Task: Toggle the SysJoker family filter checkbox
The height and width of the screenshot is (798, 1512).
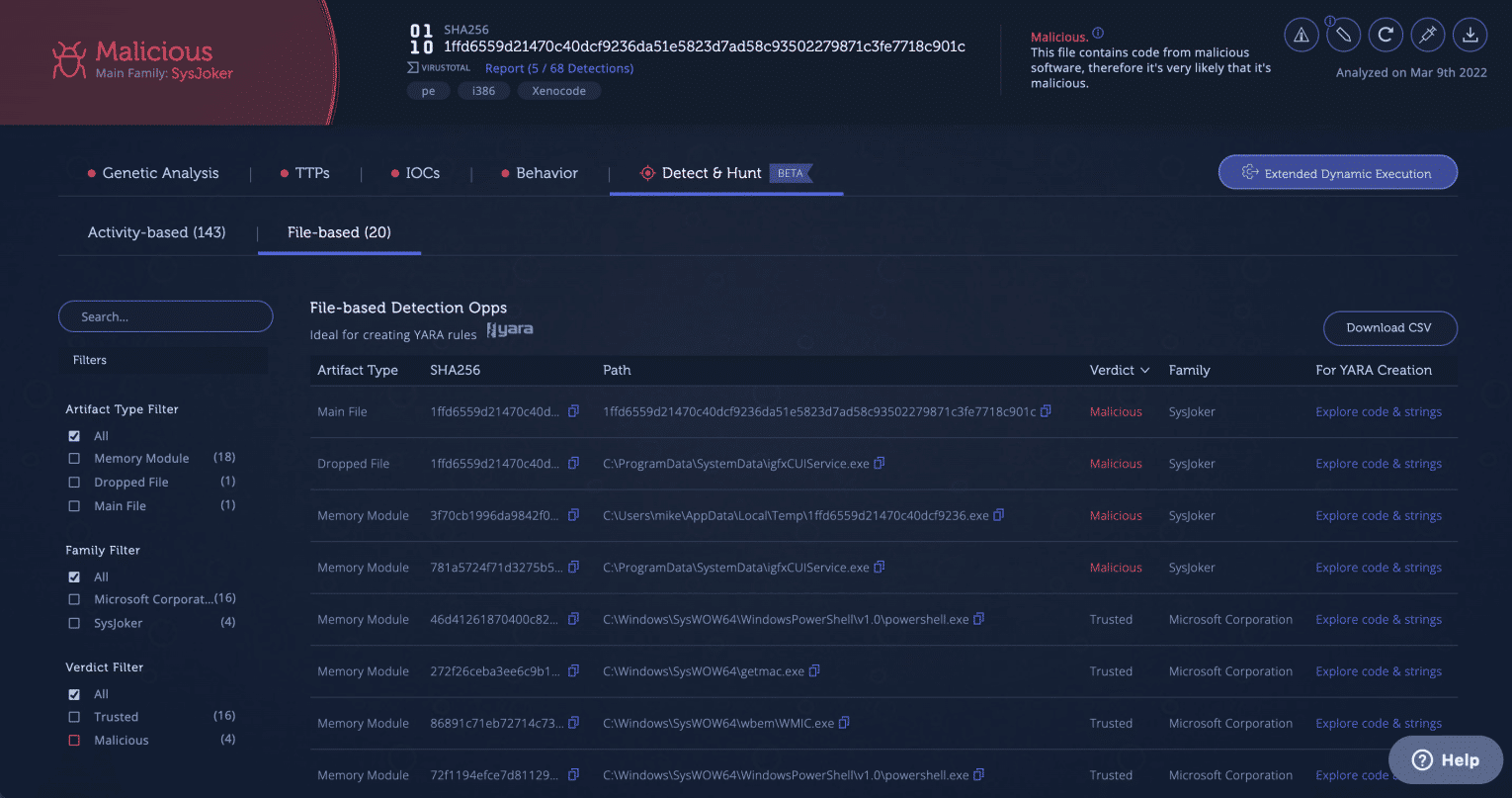Action: pos(73,622)
